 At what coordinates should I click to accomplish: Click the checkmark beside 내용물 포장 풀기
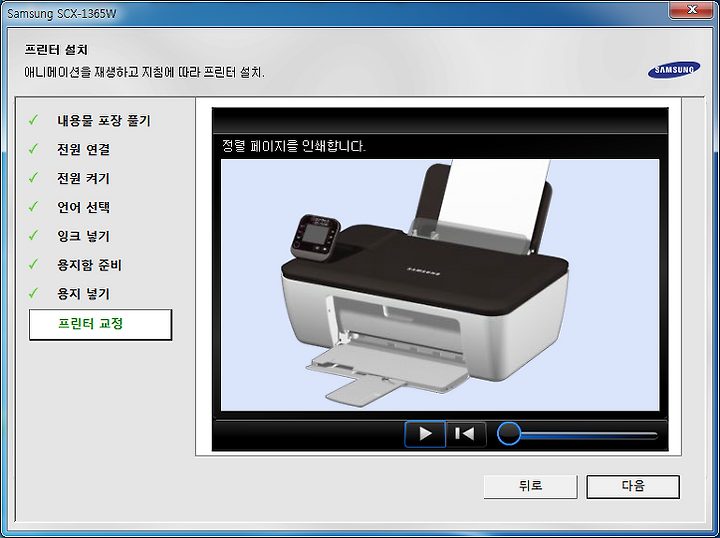coord(33,120)
